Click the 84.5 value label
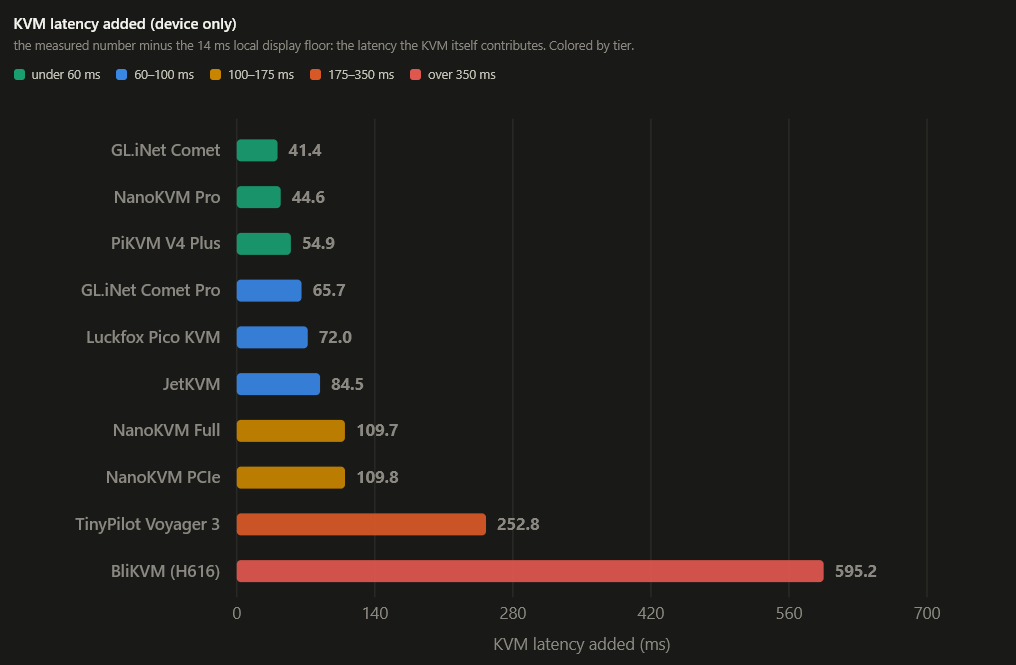This screenshot has height=665, width=1016. [x=347, y=384]
